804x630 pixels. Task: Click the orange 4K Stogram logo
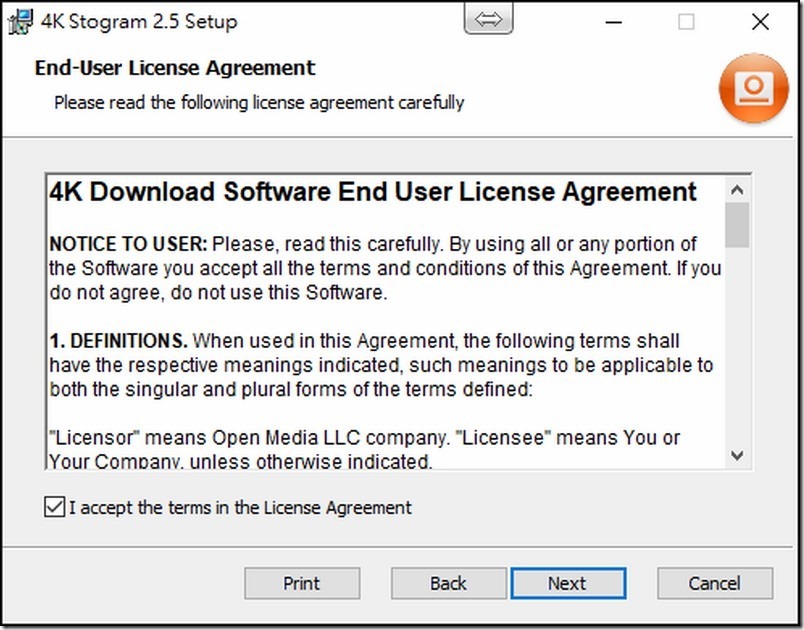tap(754, 88)
